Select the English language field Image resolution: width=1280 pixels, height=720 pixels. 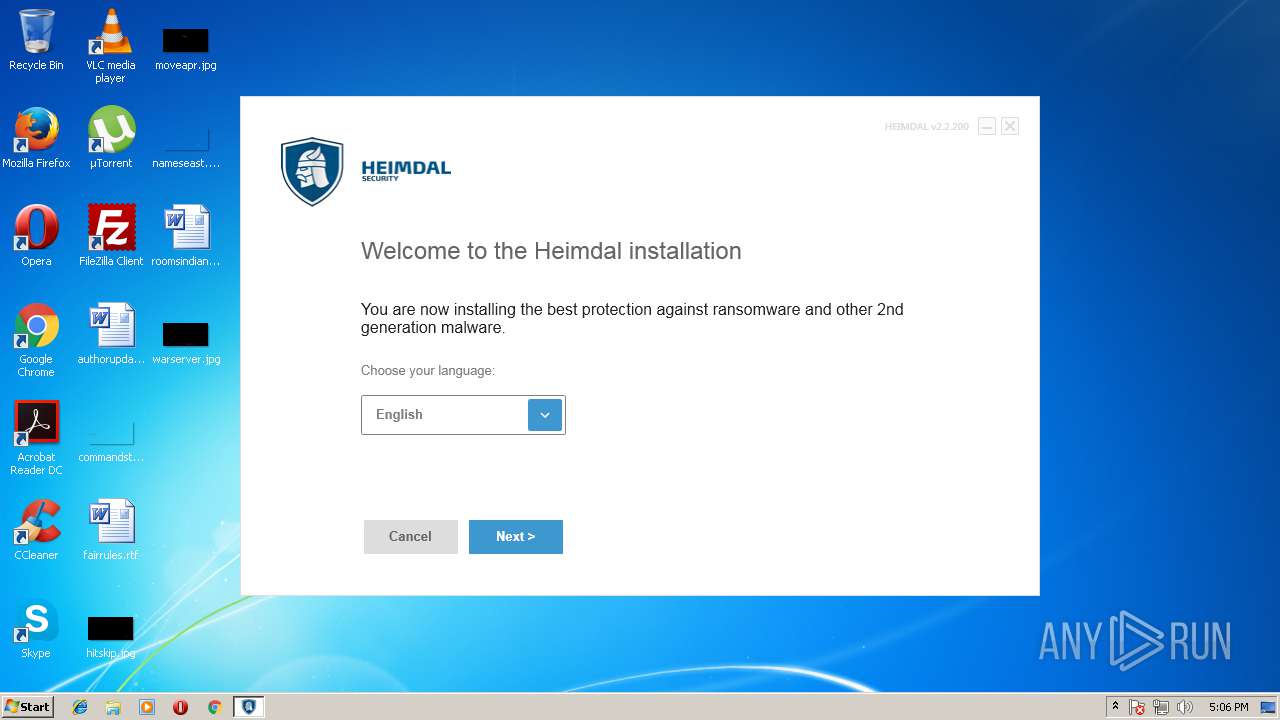pyautogui.click(x=463, y=415)
